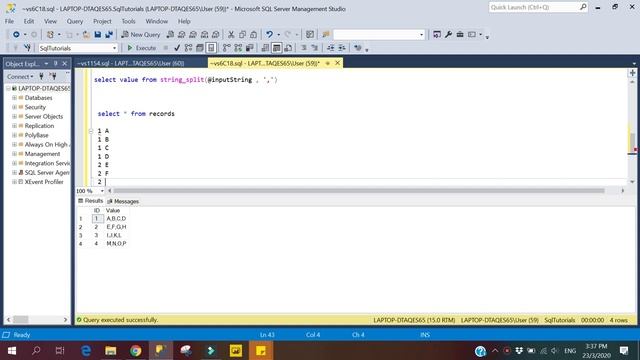Viewport: 640px width, 360px height.
Task: Click the Save All icon
Action: (109, 35)
